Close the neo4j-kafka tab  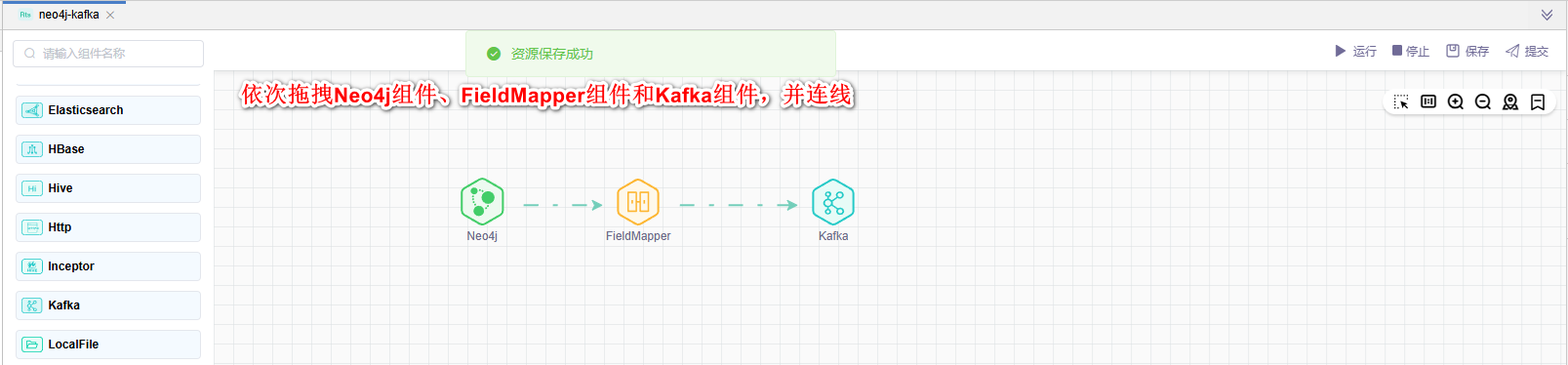(110, 15)
